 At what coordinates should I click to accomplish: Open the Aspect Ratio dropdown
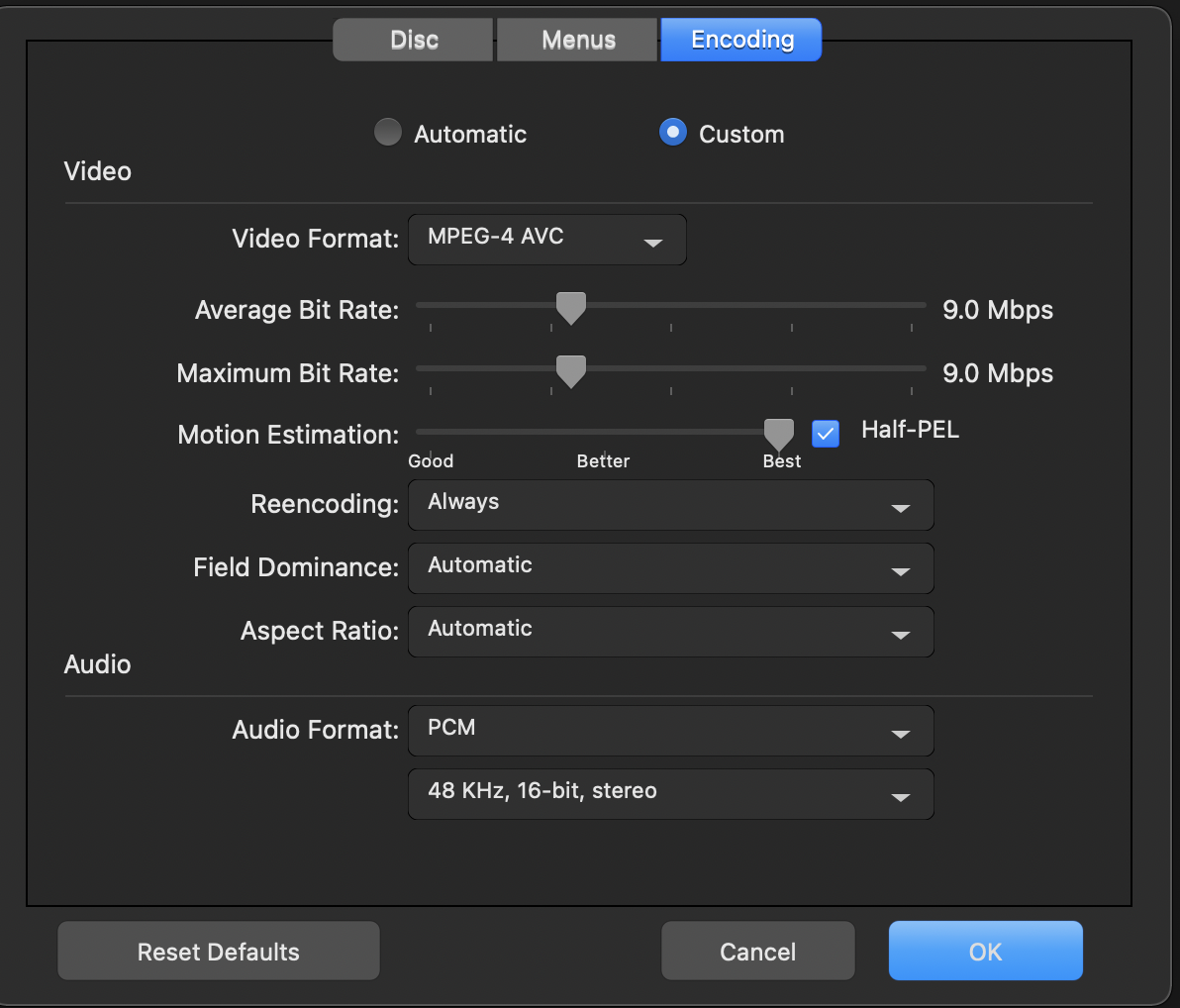point(670,632)
